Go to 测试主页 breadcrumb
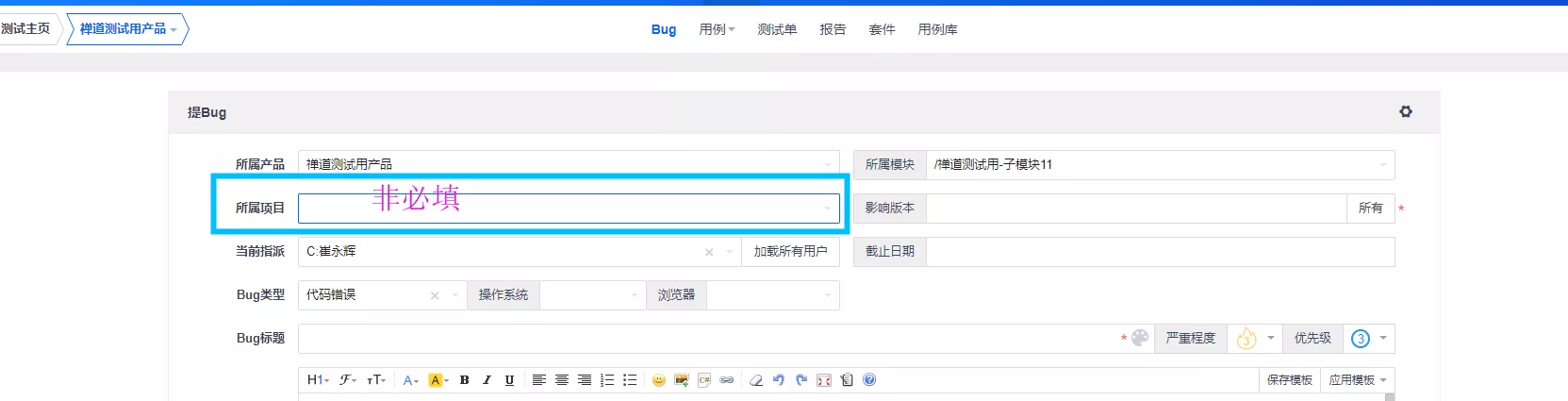Image resolution: width=1568 pixels, height=401 pixels. [x=25, y=29]
